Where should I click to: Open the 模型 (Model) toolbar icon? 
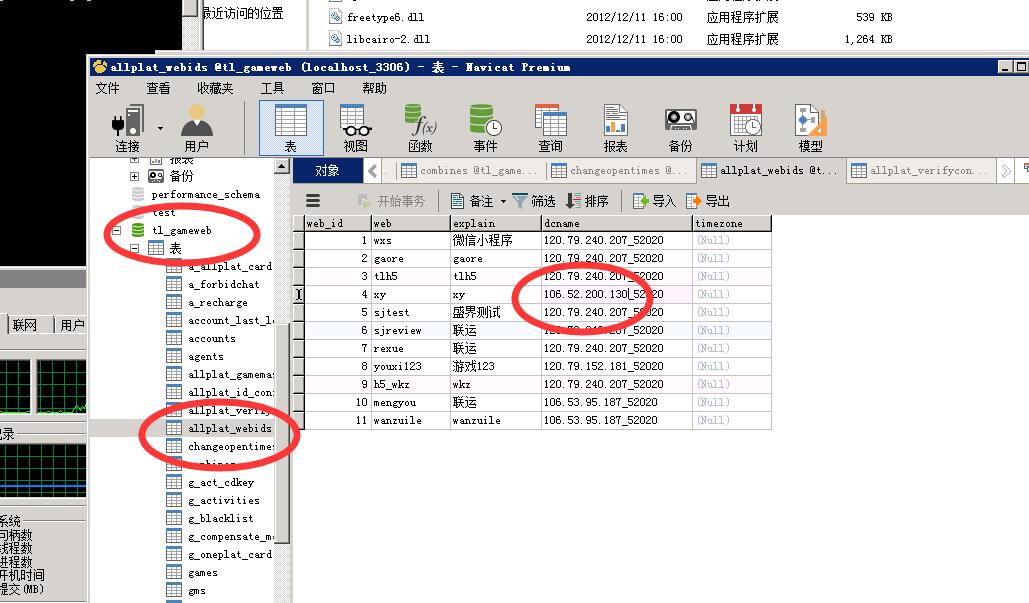[810, 128]
